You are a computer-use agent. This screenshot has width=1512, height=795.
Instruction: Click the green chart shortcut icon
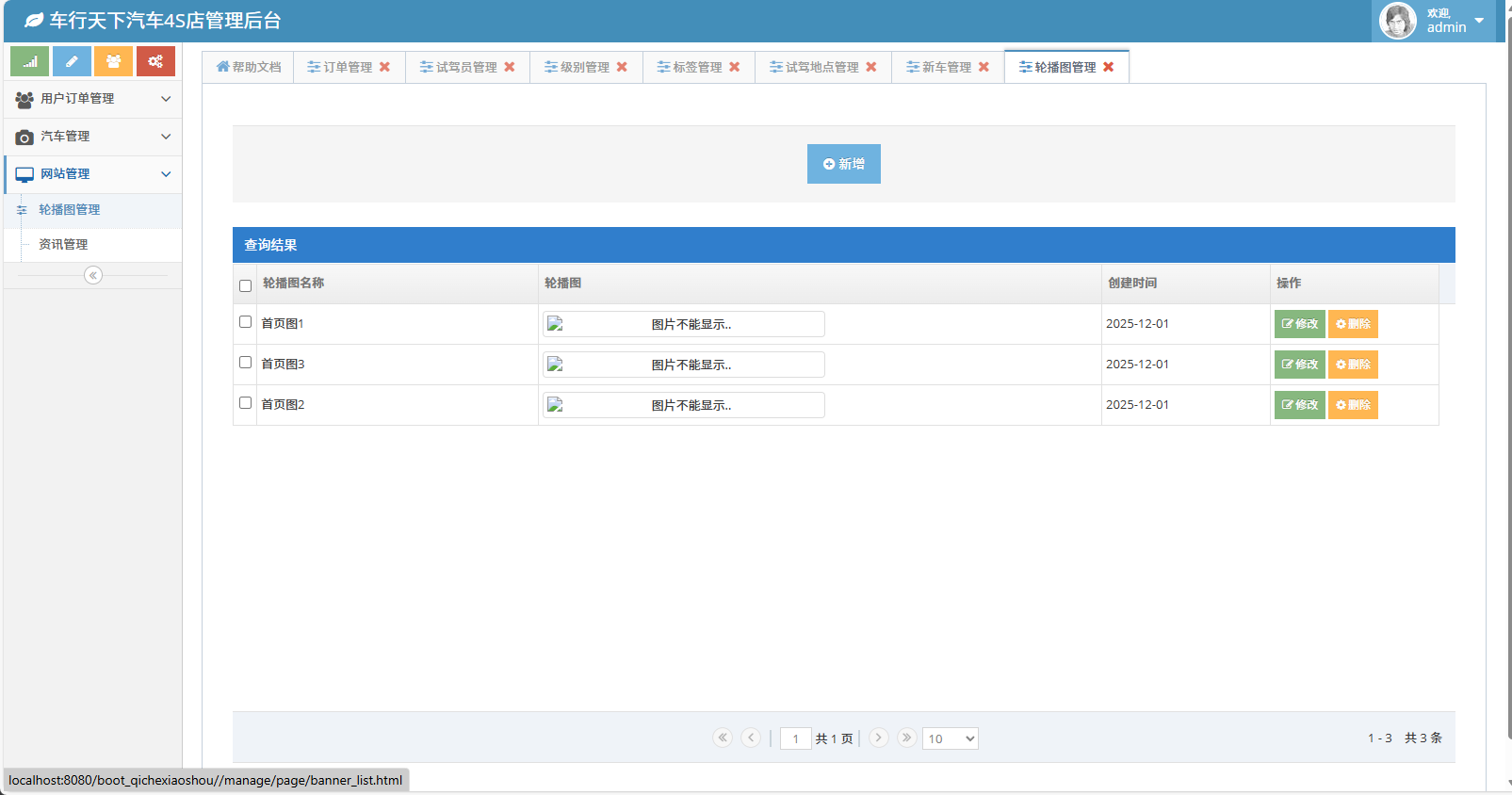29,61
